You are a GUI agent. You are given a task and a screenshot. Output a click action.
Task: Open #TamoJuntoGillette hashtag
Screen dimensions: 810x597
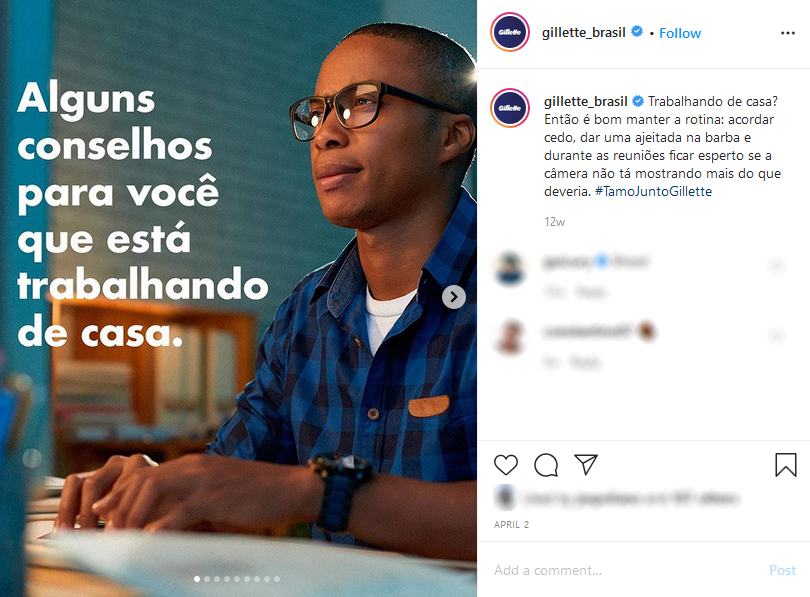click(x=653, y=192)
